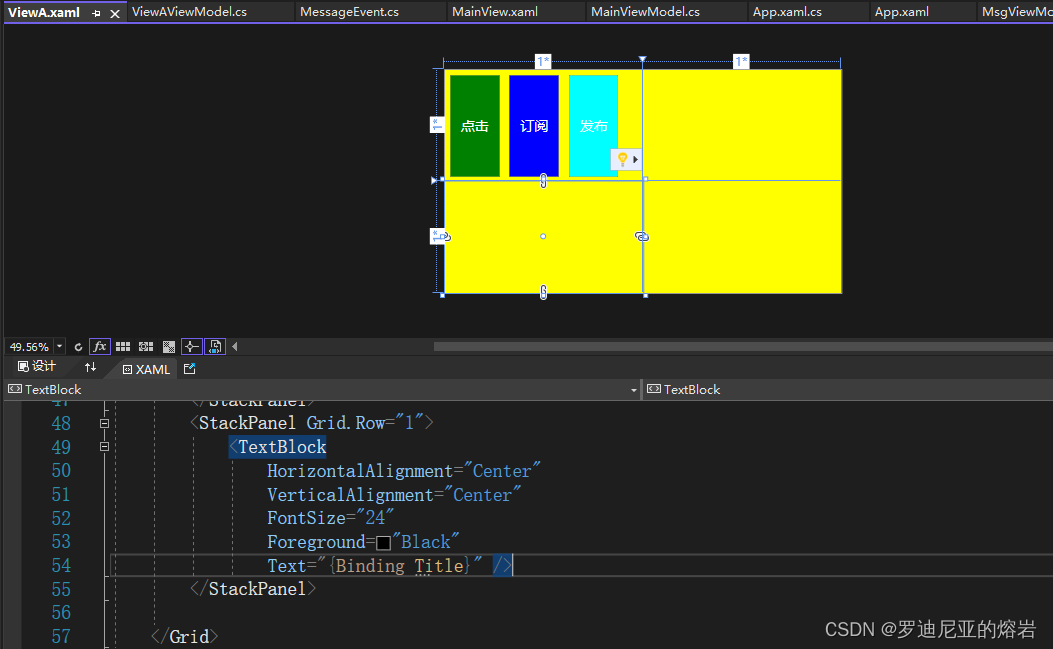Pin the ViewA.xaml tab

[x=96, y=13]
